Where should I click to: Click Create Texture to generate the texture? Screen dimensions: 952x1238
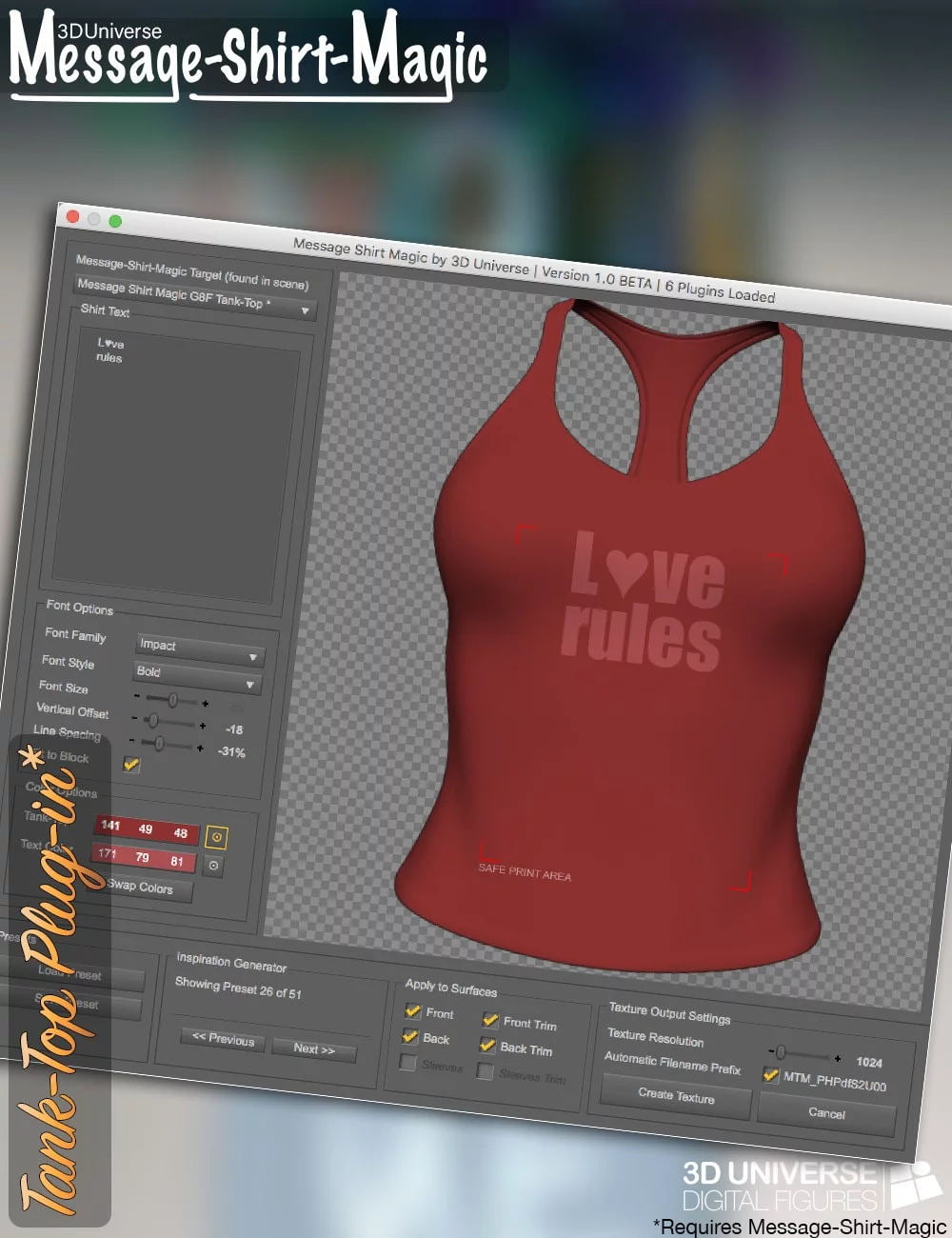tap(677, 1098)
